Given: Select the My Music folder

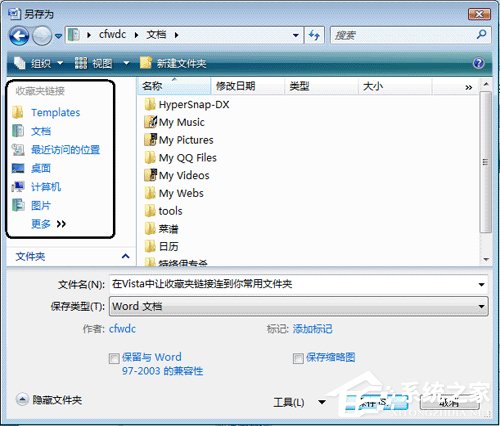Looking at the screenshot, I should coord(182,122).
